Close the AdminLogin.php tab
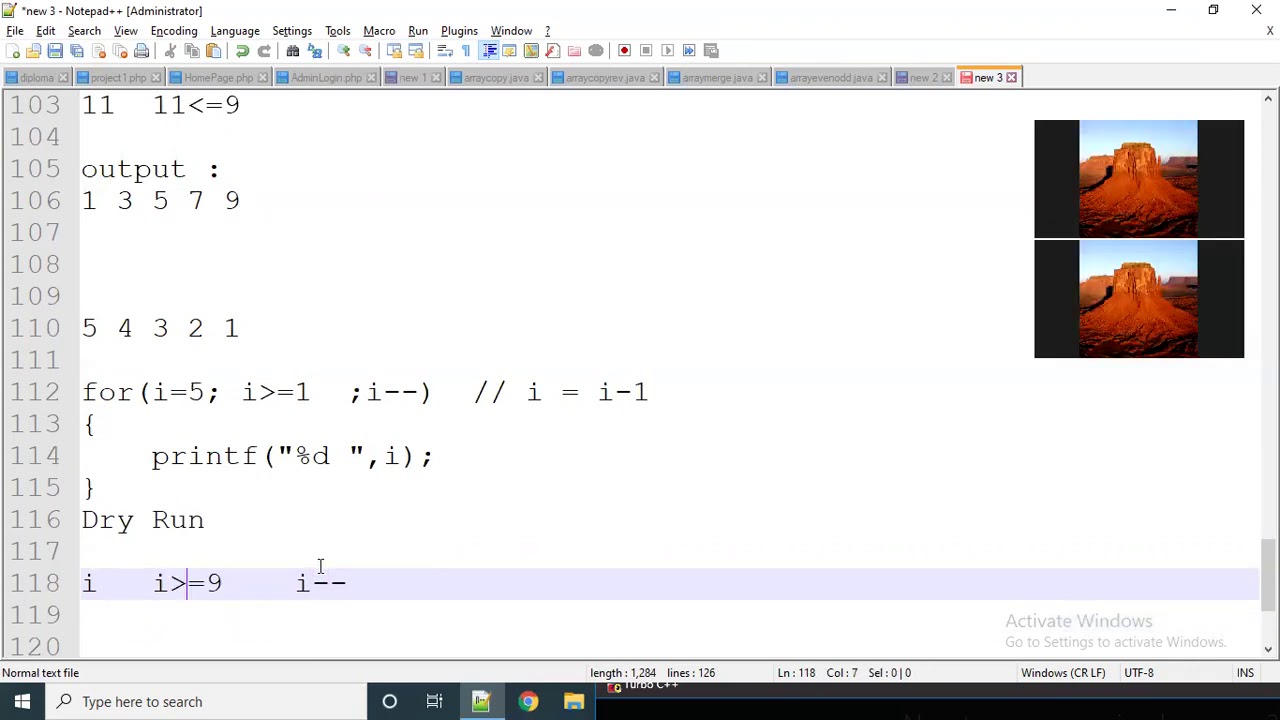 tap(371, 77)
